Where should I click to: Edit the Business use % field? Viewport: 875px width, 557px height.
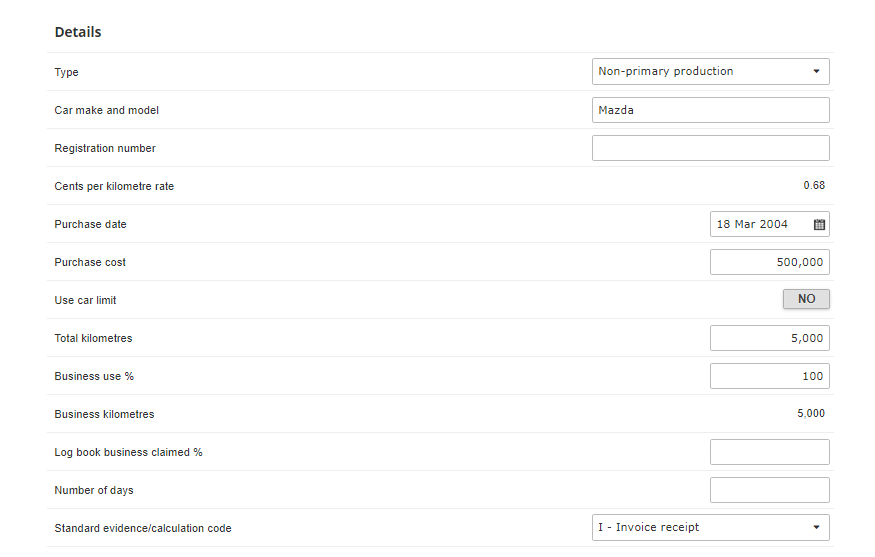tap(769, 376)
